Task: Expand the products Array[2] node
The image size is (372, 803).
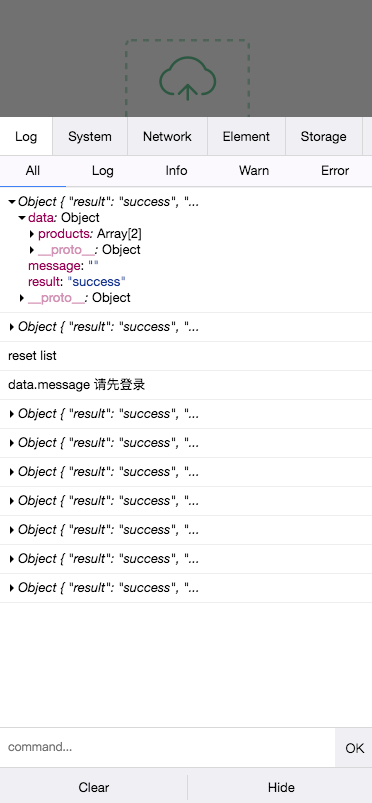Action: tap(32, 234)
